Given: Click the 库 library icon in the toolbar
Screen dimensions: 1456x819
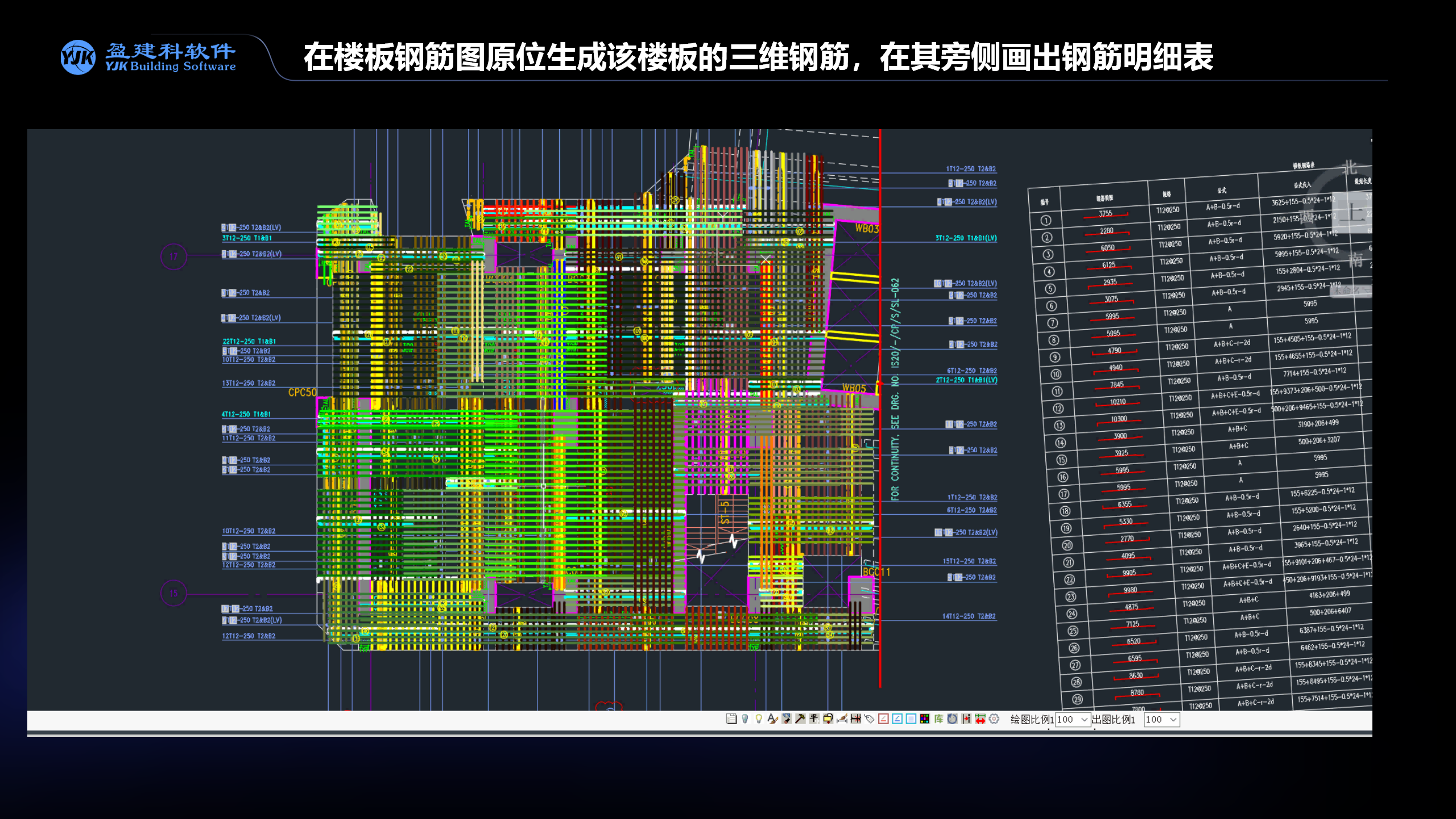Looking at the screenshot, I should (x=939, y=719).
